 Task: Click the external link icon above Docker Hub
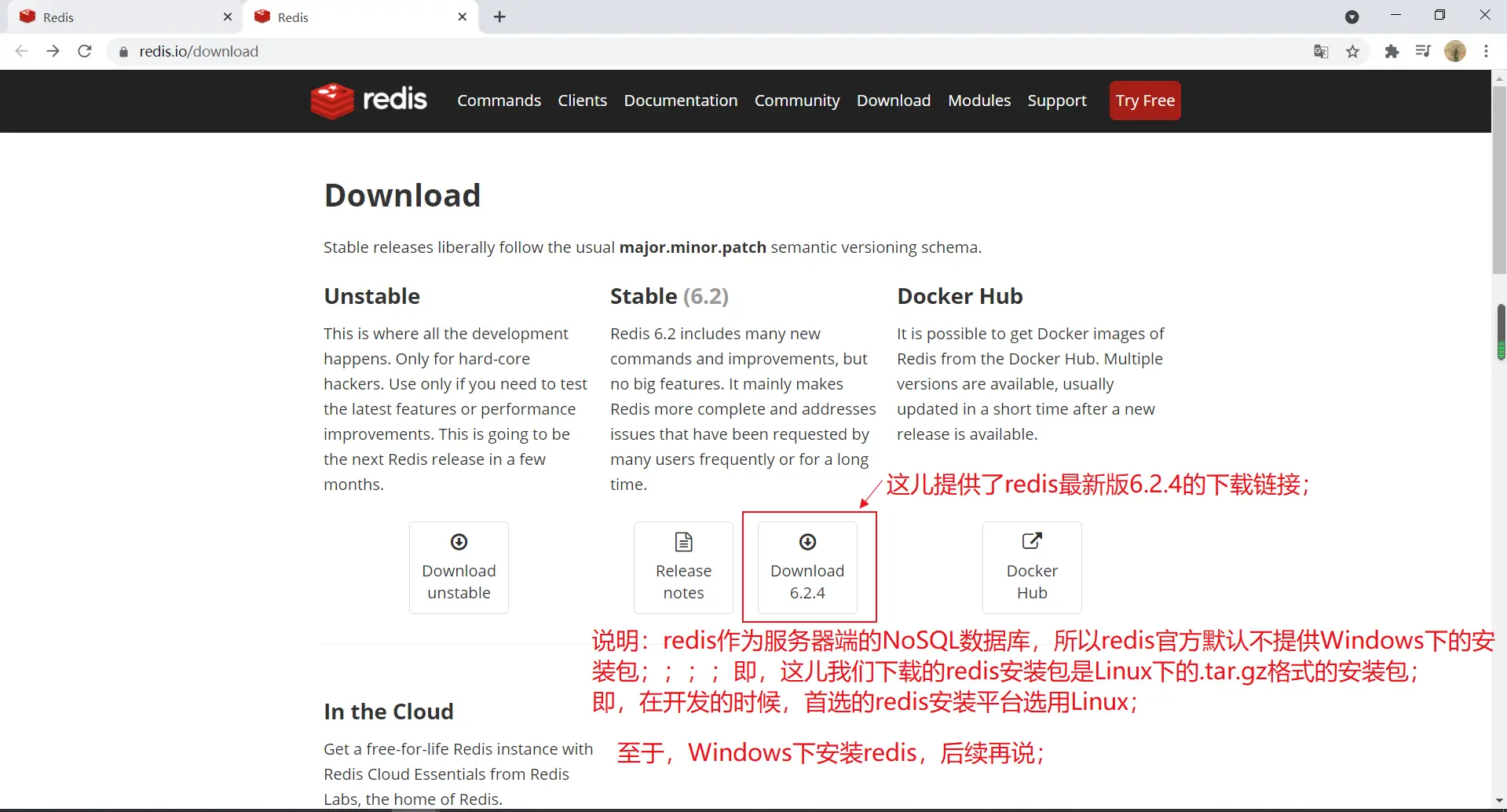click(1032, 541)
